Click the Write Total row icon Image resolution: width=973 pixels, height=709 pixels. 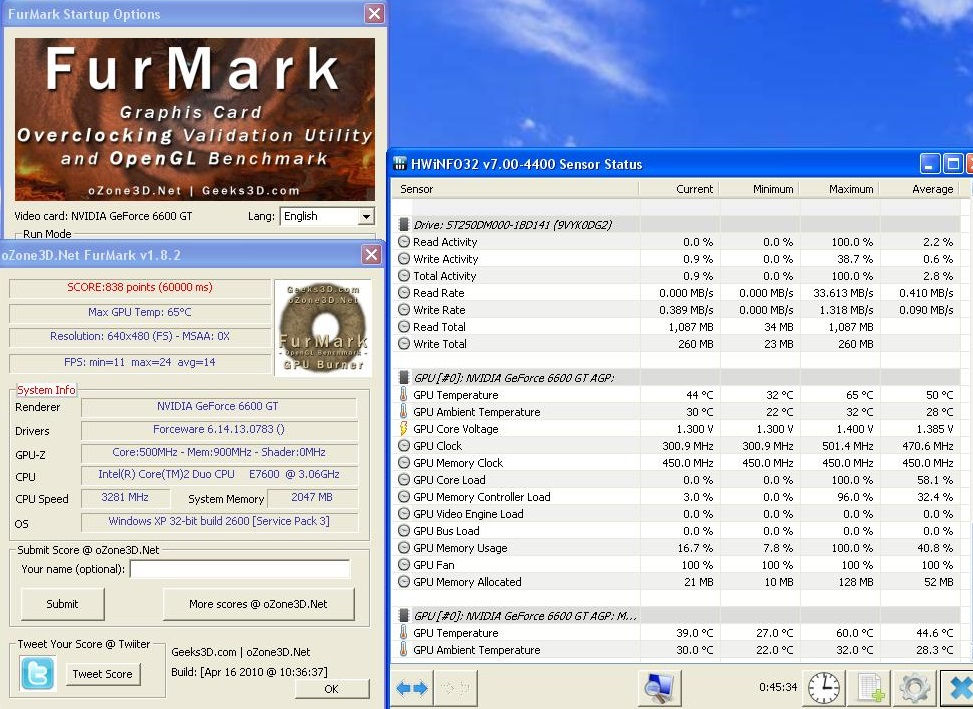coord(404,344)
